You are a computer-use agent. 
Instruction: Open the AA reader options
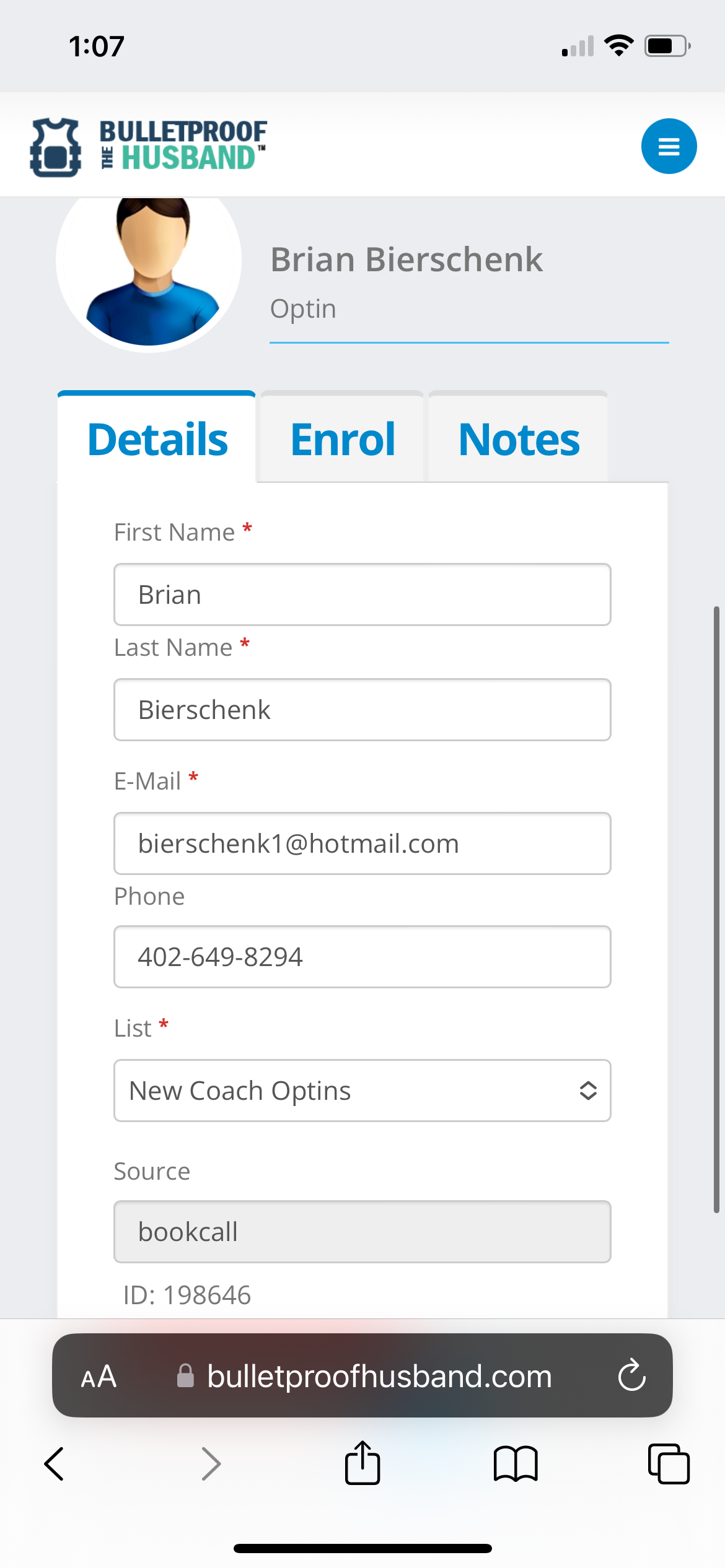point(99,1376)
